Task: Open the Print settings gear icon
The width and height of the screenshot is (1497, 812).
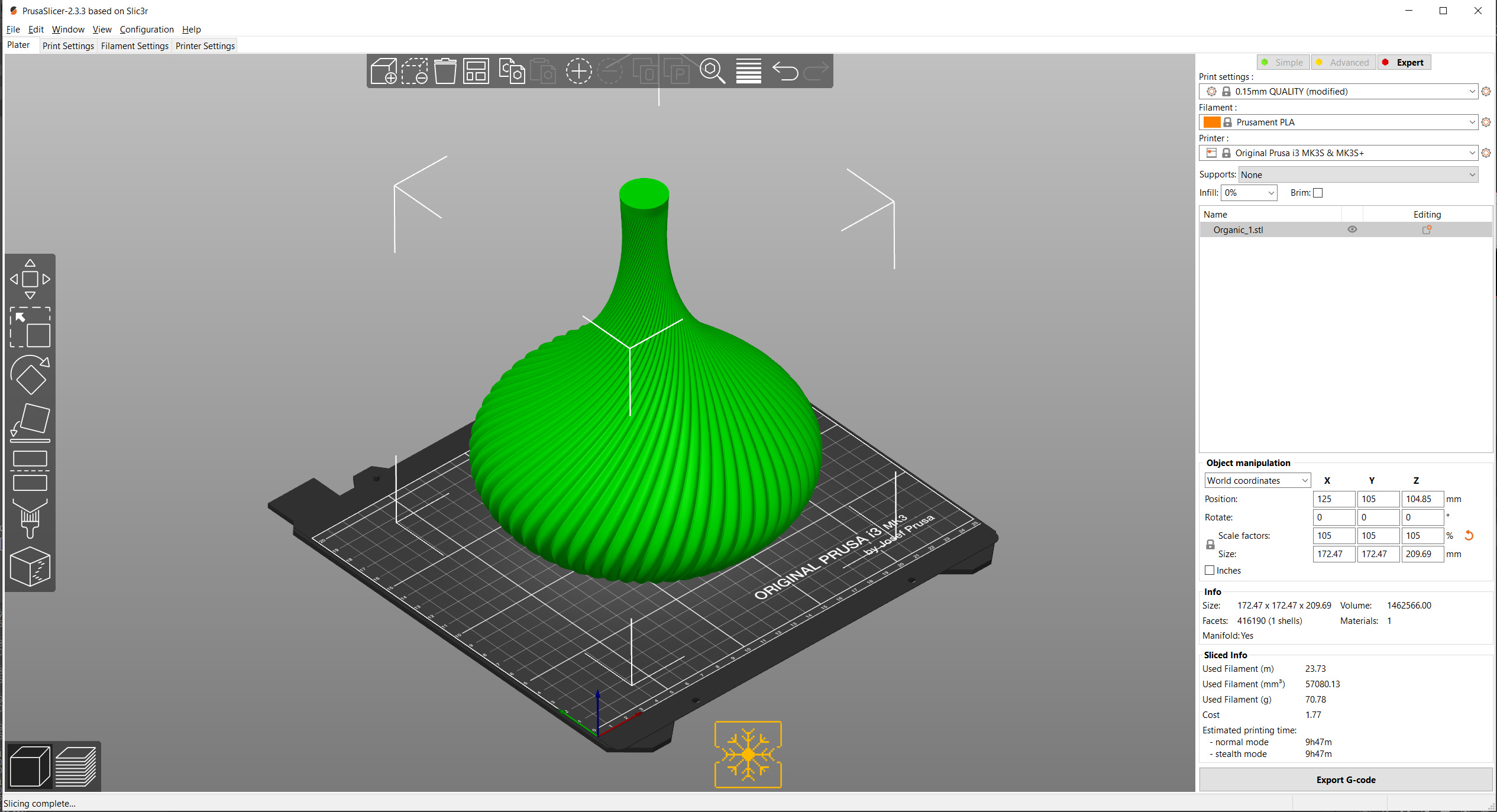Action: (1486, 91)
